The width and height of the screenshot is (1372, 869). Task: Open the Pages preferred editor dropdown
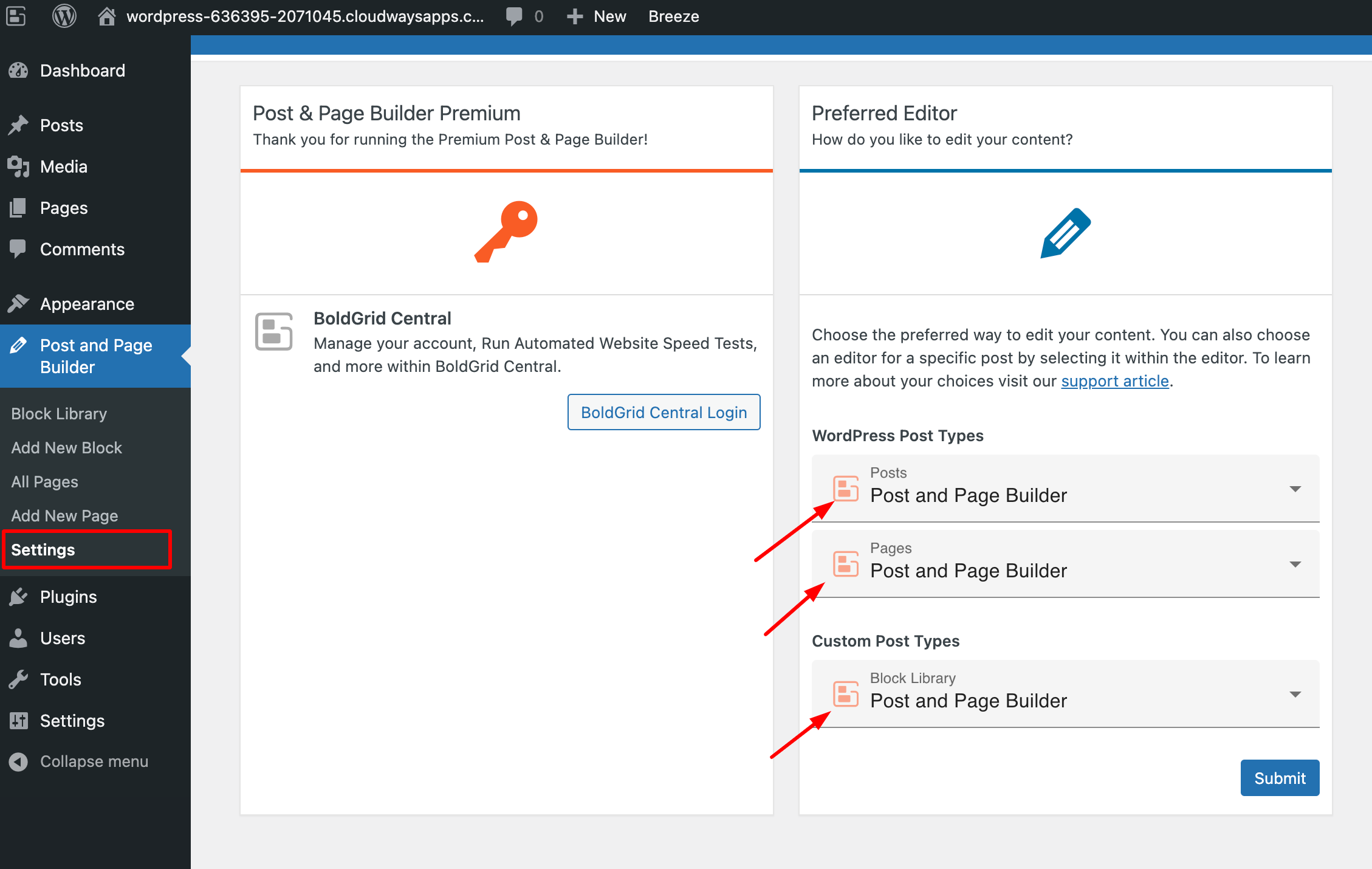click(x=1065, y=564)
